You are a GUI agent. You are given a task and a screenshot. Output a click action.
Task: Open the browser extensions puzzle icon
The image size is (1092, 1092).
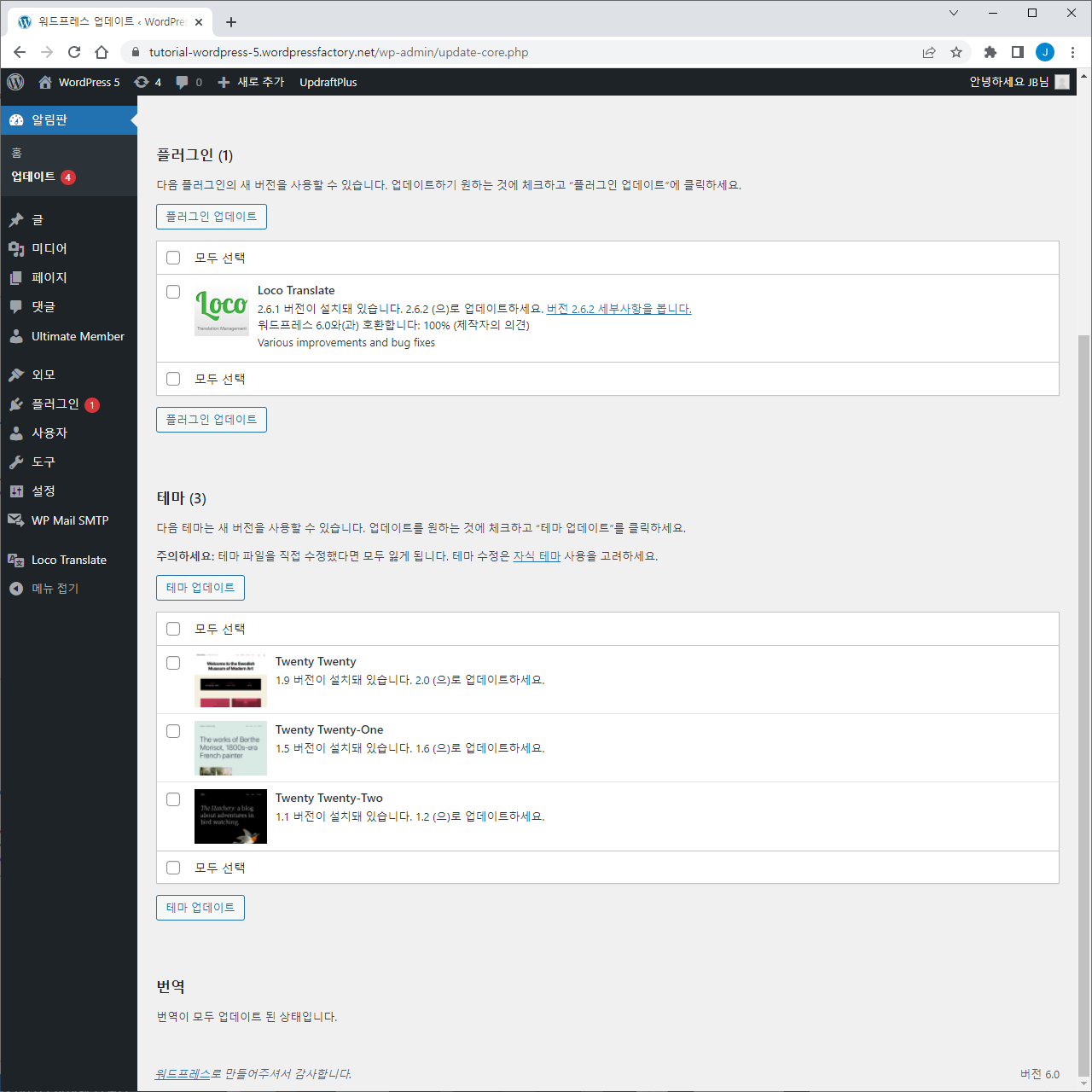pyautogui.click(x=990, y=52)
